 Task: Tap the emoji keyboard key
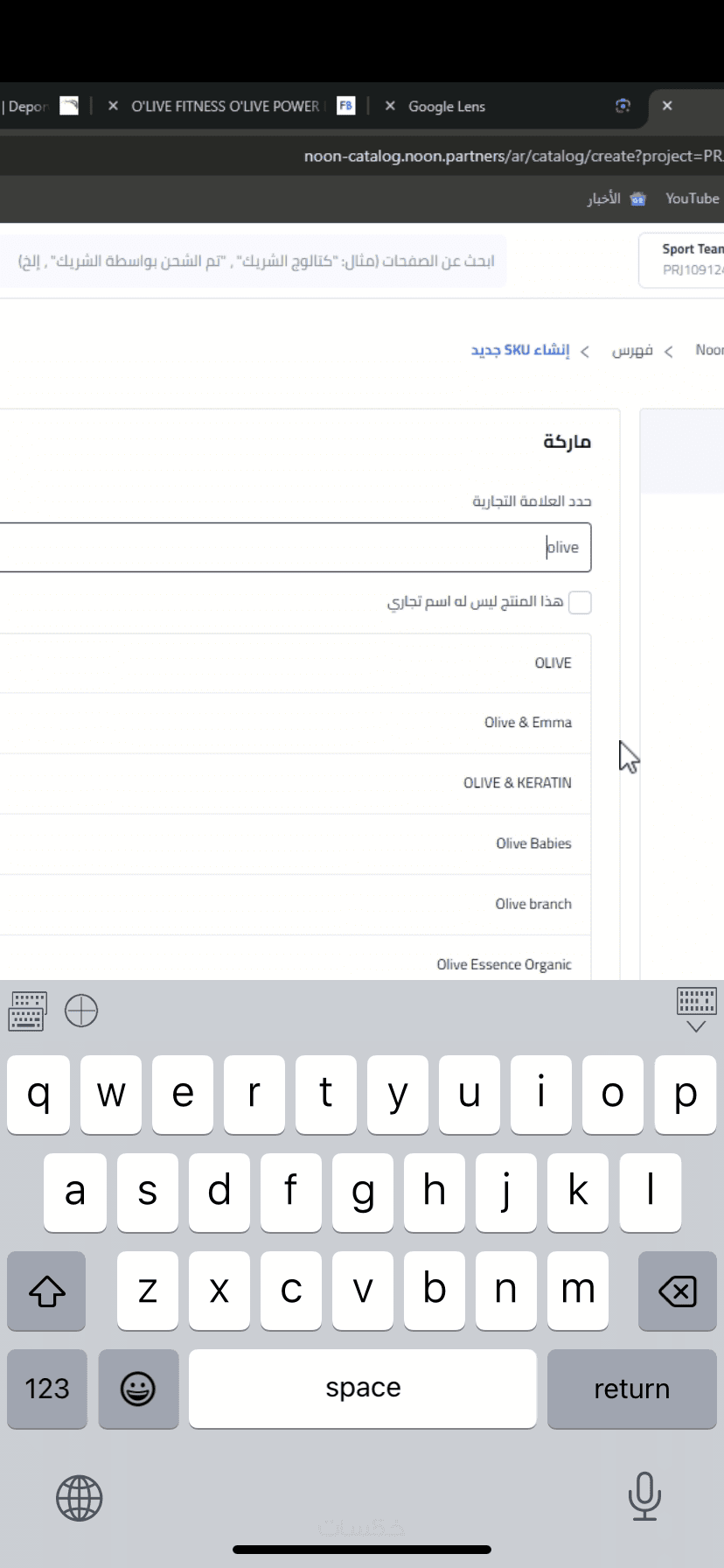click(x=138, y=1389)
